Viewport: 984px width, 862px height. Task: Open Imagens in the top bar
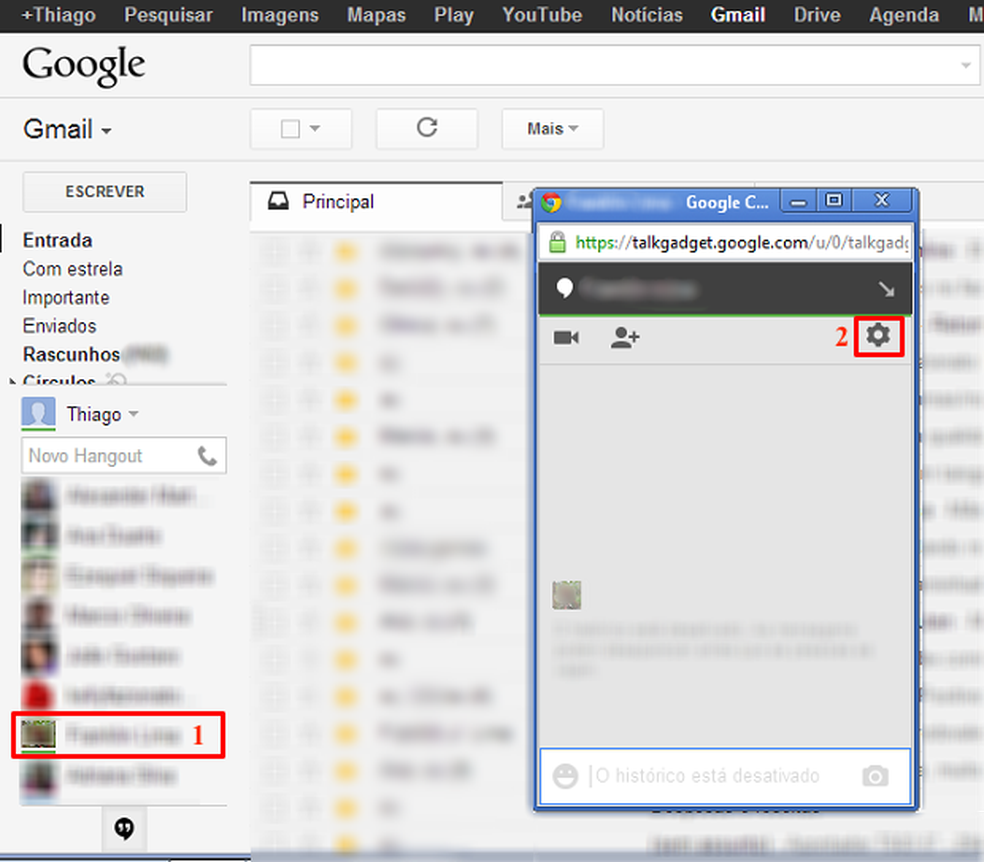pos(280,15)
